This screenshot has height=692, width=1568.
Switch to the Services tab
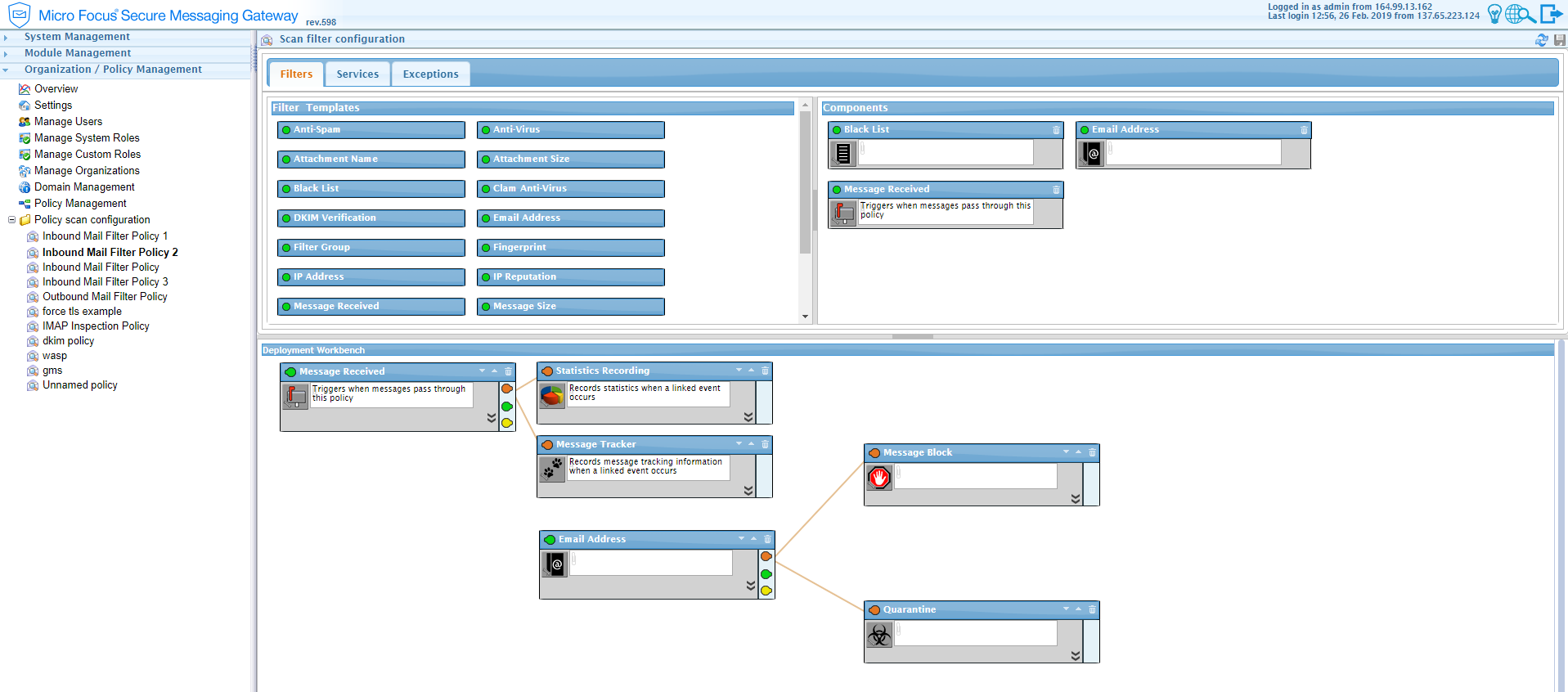(x=357, y=74)
